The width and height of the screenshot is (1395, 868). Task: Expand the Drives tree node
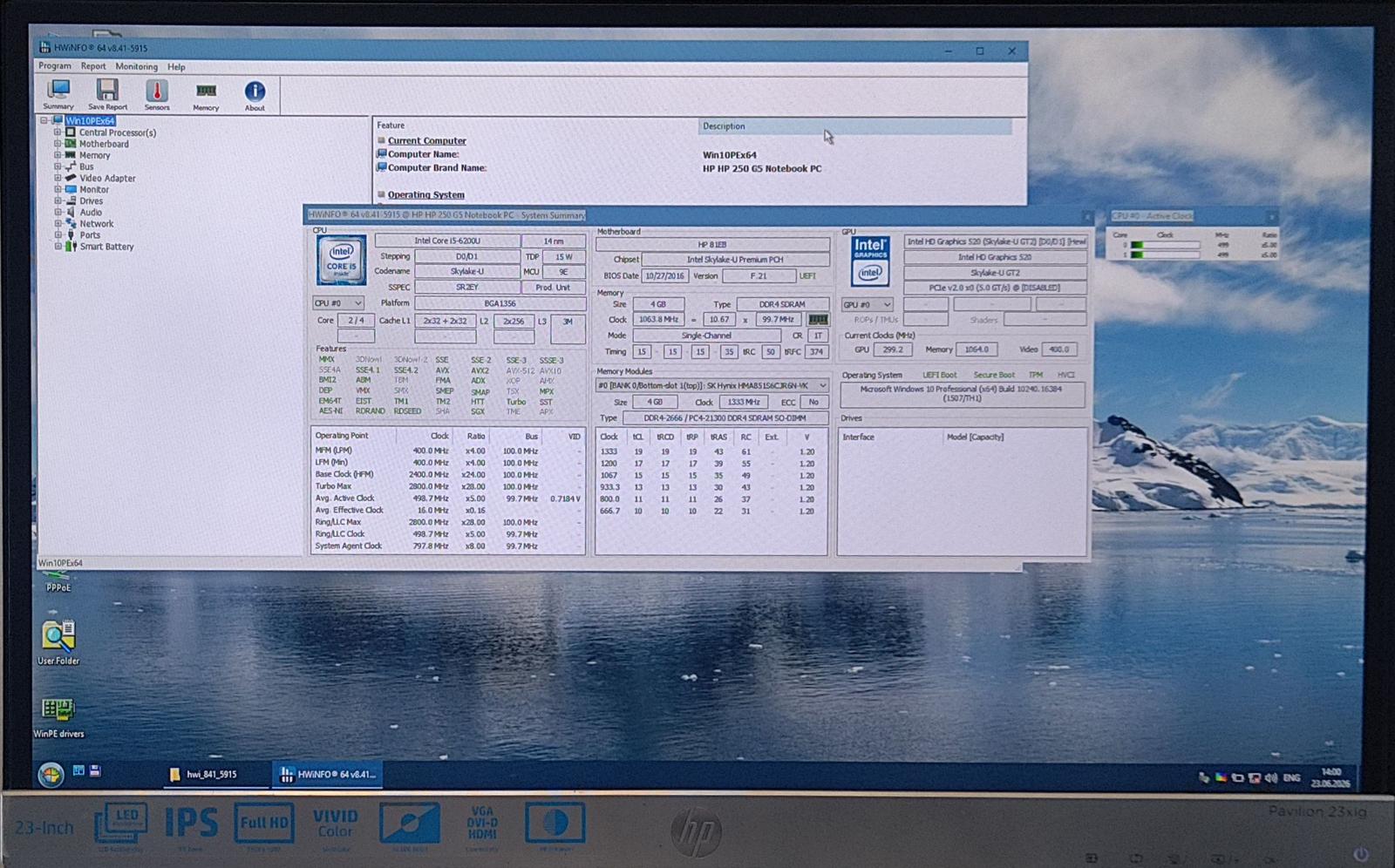(x=58, y=200)
